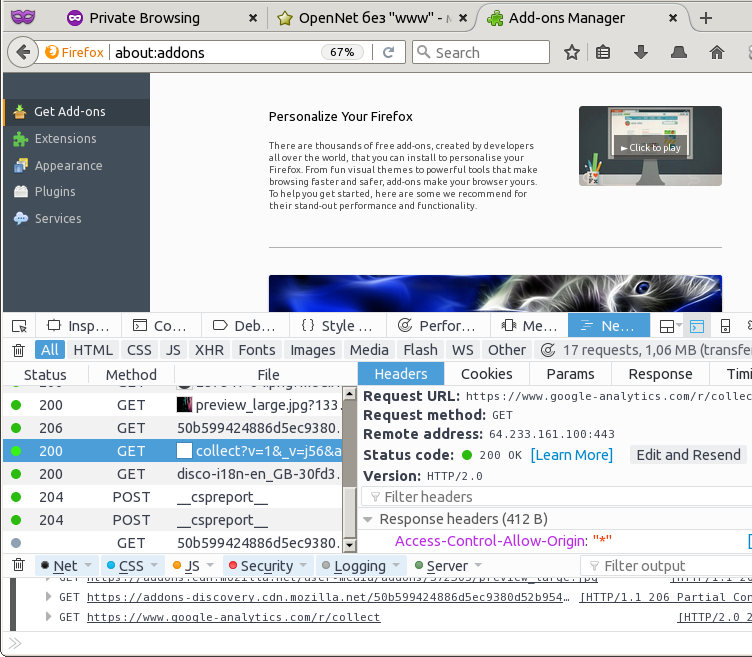Image resolution: width=752 pixels, height=657 pixels.
Task: Collapse the Response headers section
Action: click(x=367, y=519)
